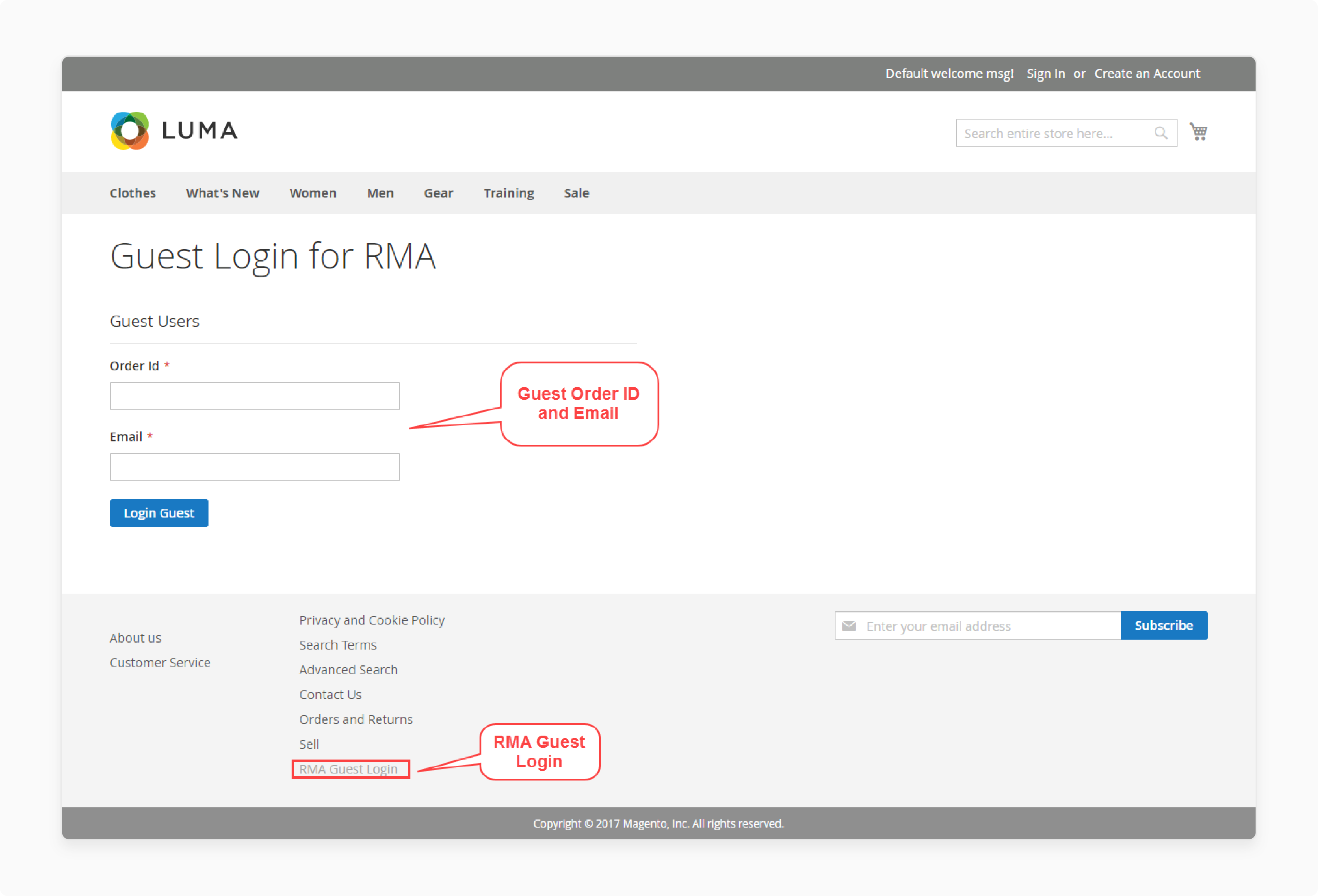This screenshot has width=1318, height=896.
Task: Focus the Order Id input field
Action: 254,396
